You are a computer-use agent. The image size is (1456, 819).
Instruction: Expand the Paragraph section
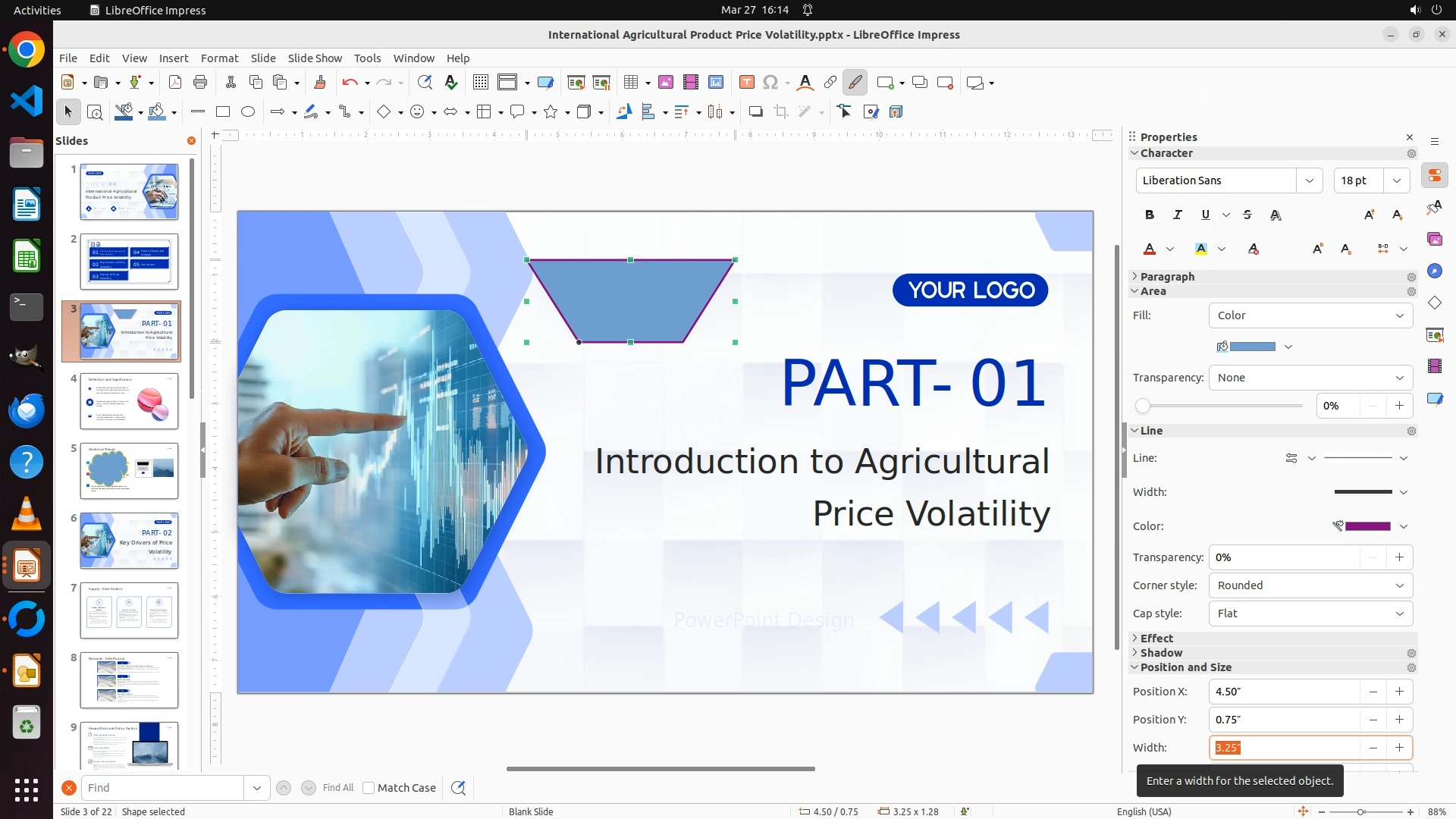click(x=1167, y=277)
